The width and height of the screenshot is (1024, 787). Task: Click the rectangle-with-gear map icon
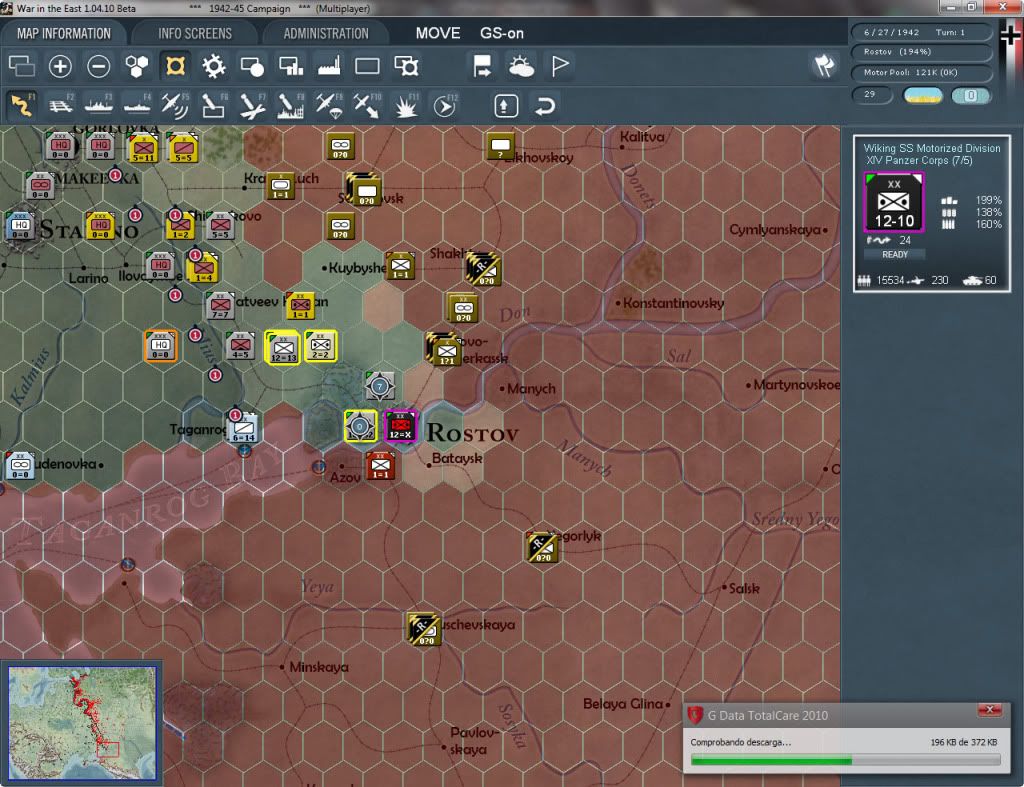(406, 66)
